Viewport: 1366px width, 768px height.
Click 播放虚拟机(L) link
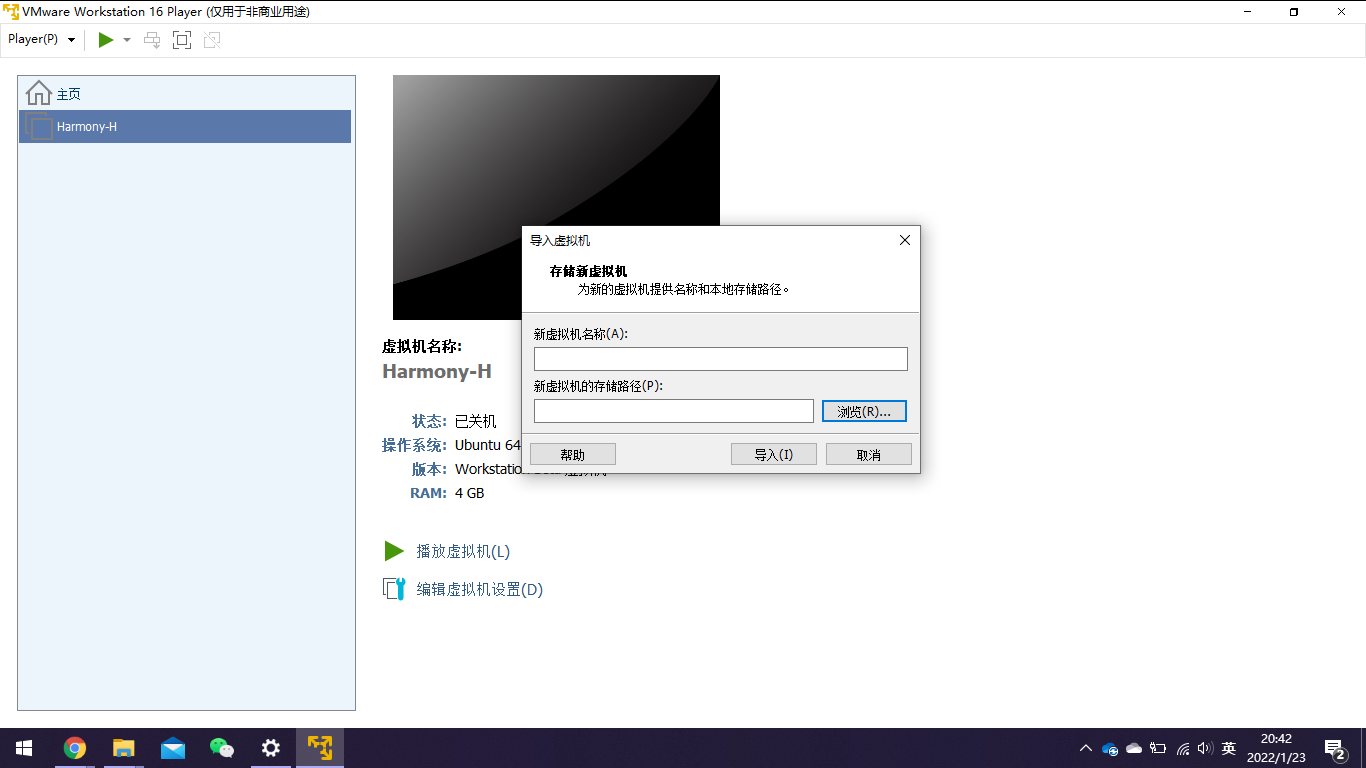click(463, 551)
